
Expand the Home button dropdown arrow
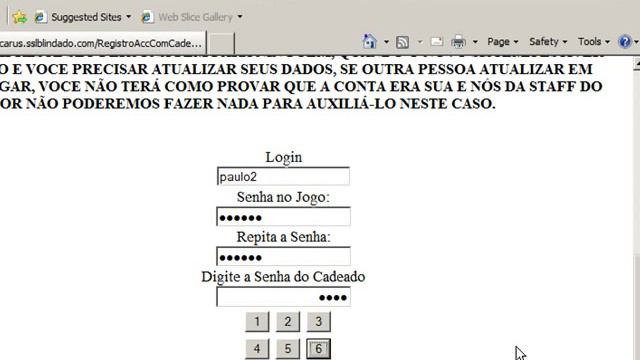click(x=386, y=42)
